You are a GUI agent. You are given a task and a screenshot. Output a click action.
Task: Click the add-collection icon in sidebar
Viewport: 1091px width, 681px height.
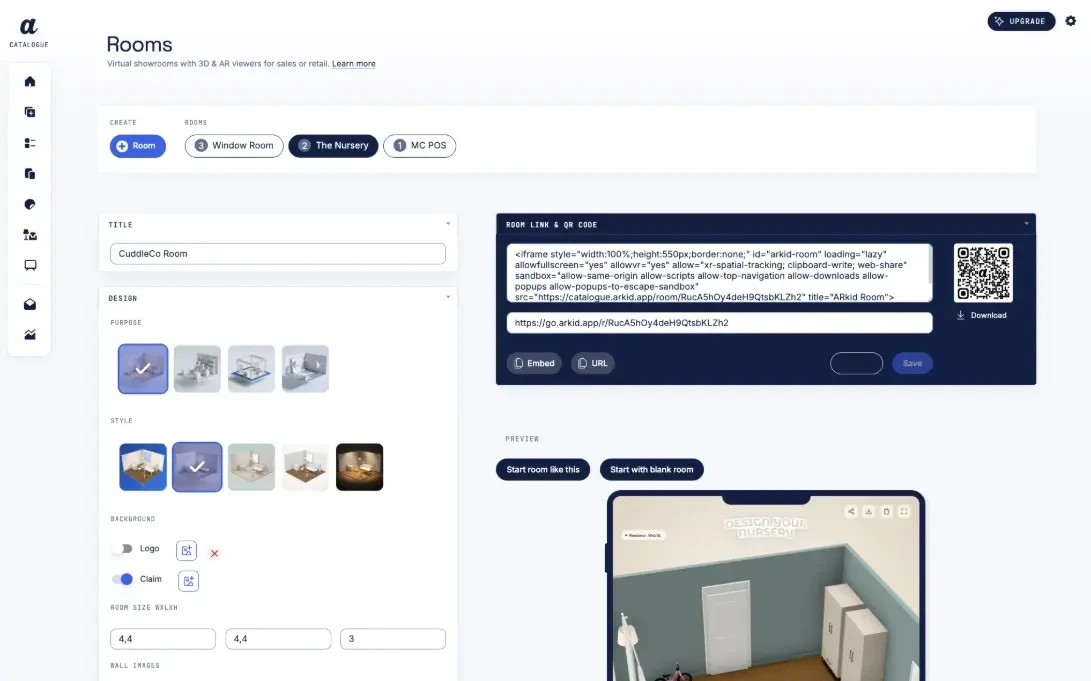[30, 112]
